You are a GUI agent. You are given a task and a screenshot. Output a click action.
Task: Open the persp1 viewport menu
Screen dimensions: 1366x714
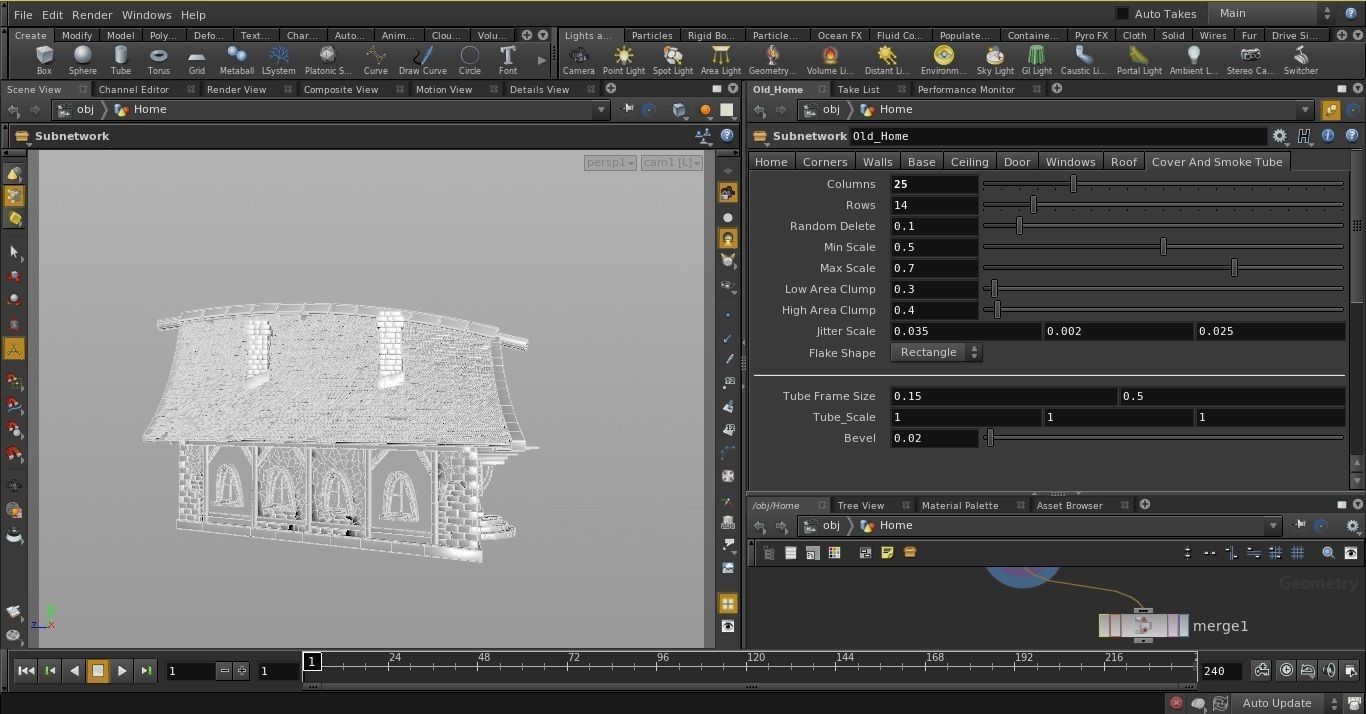(610, 162)
